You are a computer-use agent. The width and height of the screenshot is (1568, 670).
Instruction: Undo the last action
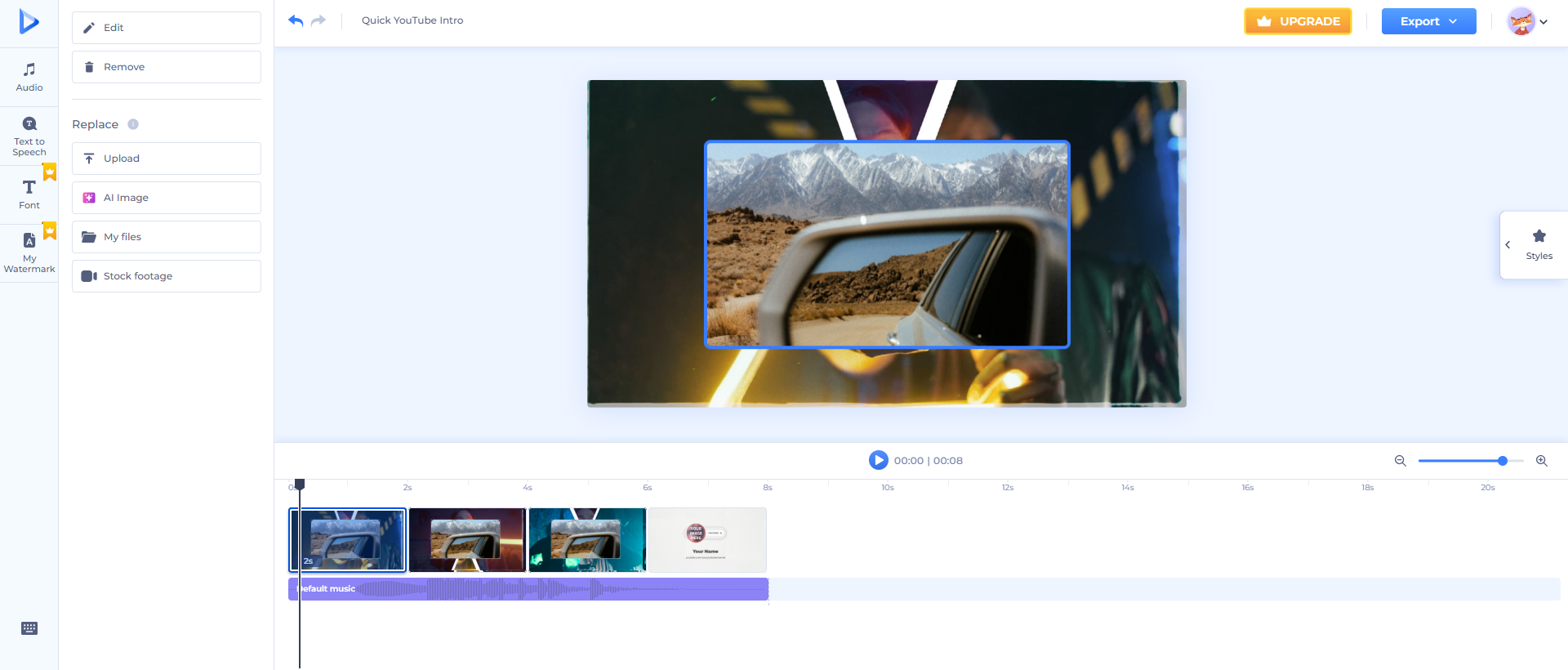click(x=296, y=20)
